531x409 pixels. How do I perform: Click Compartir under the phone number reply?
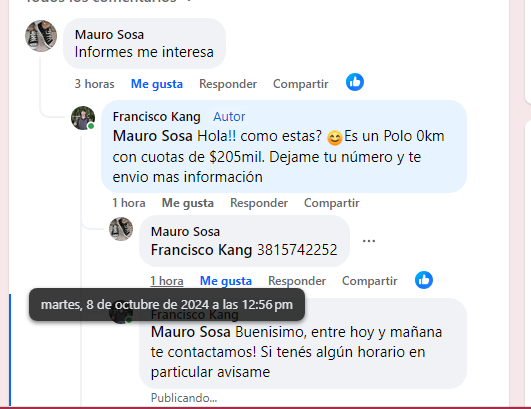pyautogui.click(x=370, y=281)
